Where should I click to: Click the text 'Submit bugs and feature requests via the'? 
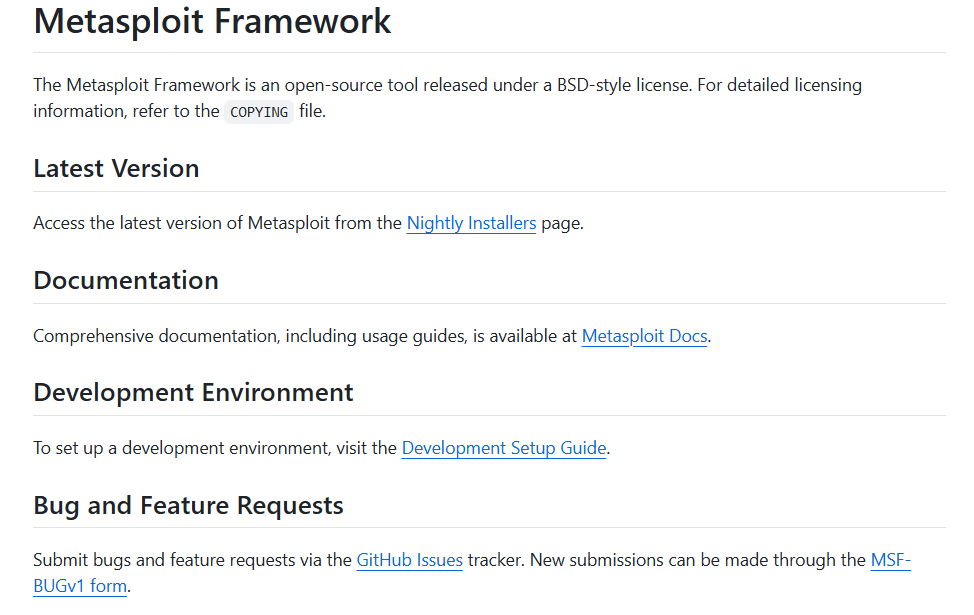[193, 560]
